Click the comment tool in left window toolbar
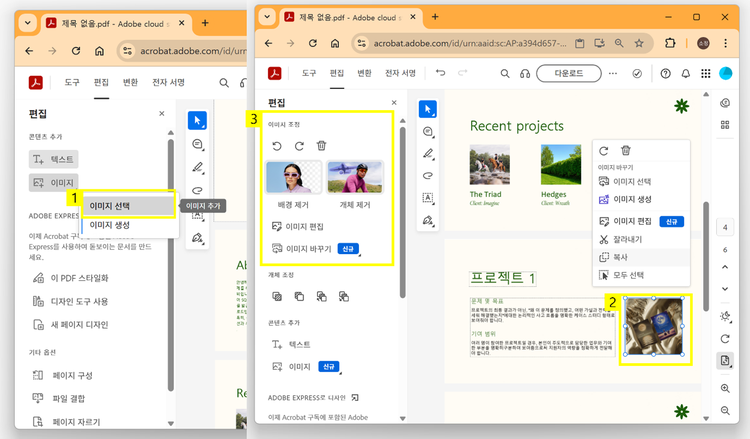This screenshot has width=750, height=439. coord(197,144)
